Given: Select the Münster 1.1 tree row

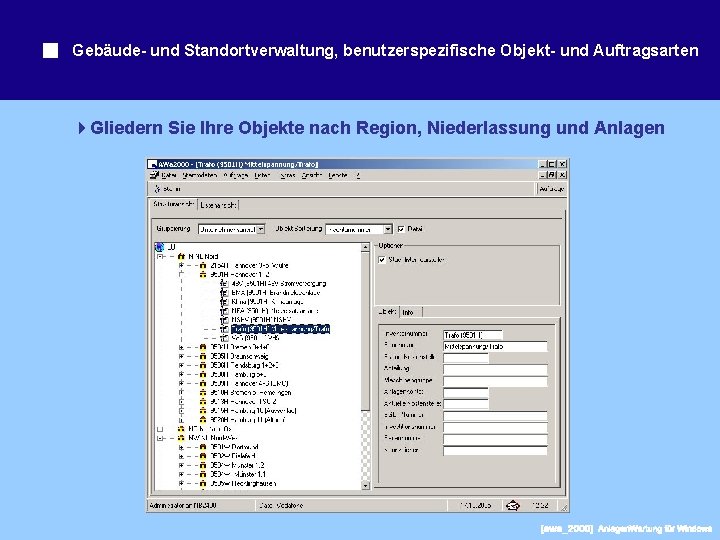Looking at the screenshot, I should (238, 474).
